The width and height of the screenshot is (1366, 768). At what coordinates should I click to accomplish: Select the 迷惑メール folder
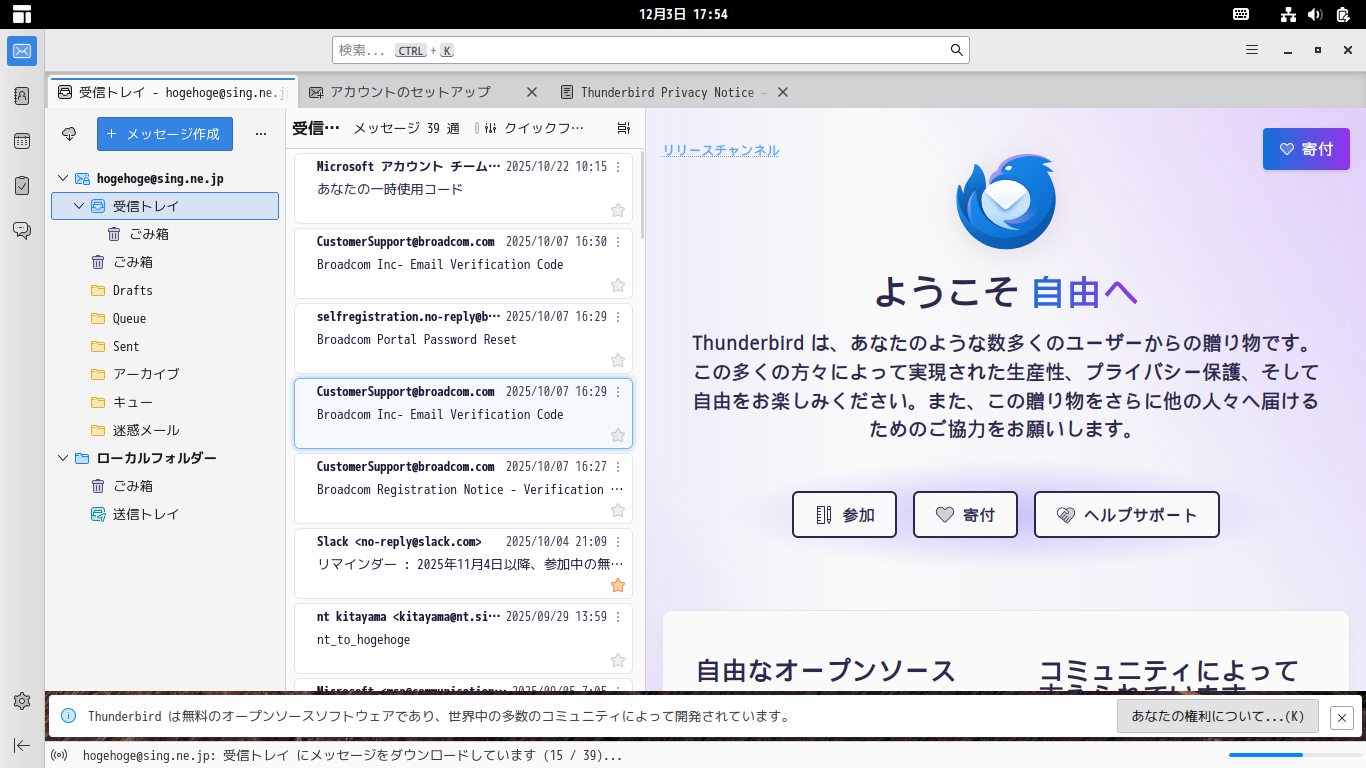165,430
